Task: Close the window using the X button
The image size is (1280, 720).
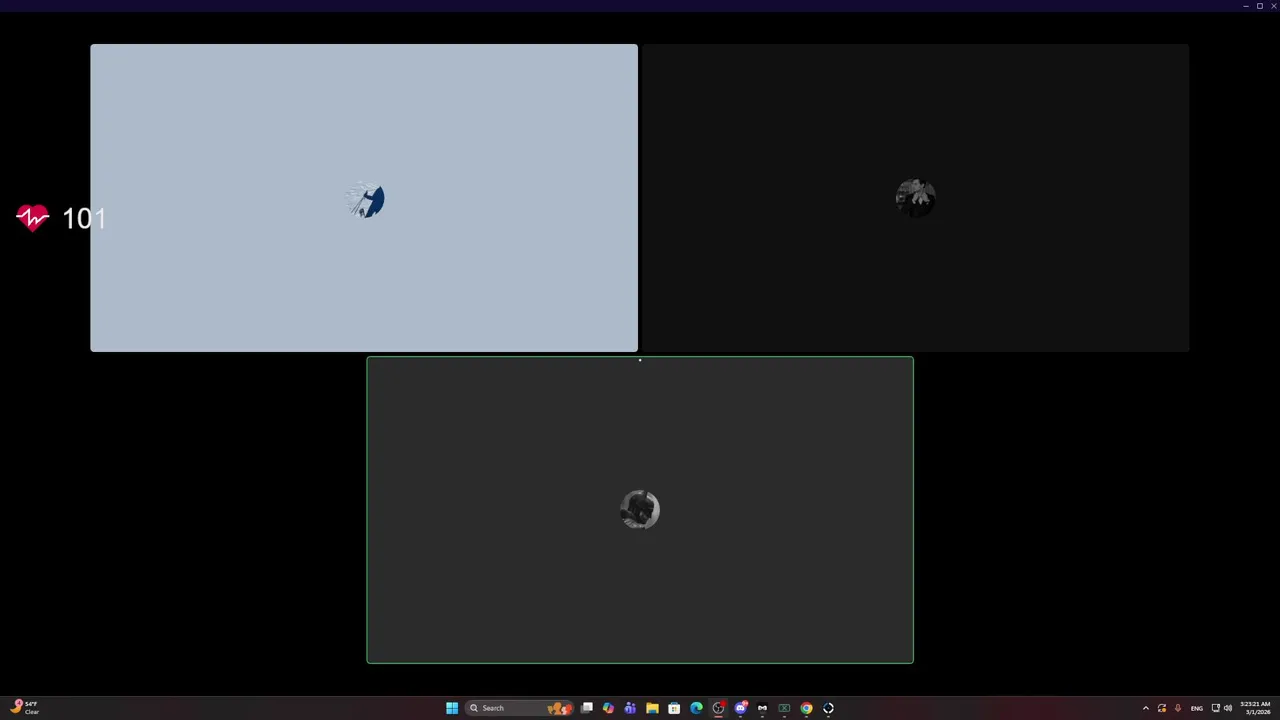Action: click(1273, 6)
